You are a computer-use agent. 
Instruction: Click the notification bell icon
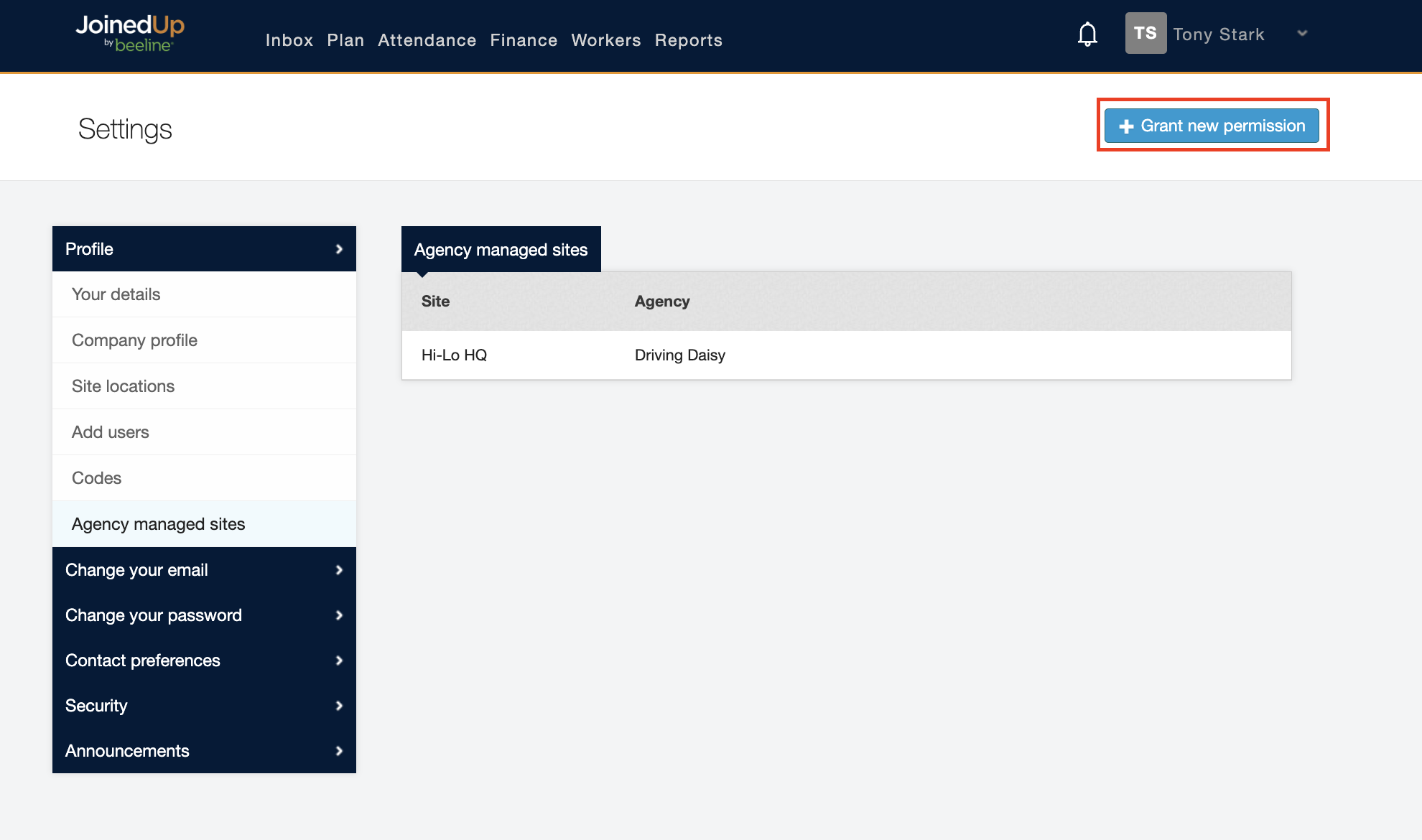coord(1087,34)
